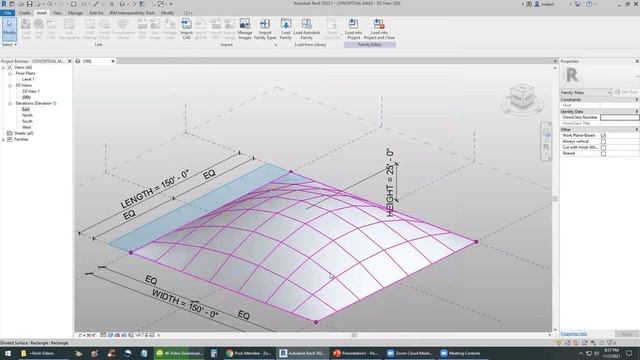The height and width of the screenshot is (360, 640).
Task: Click Load into Project and Close
Action: coord(379,29)
